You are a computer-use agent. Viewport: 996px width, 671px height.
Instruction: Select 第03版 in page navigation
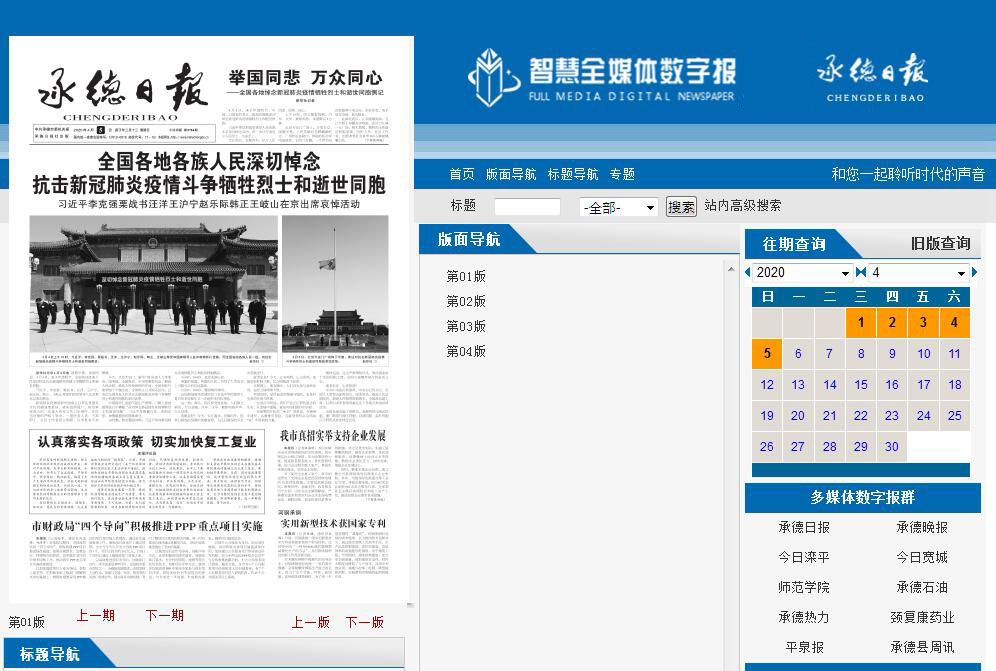point(466,326)
